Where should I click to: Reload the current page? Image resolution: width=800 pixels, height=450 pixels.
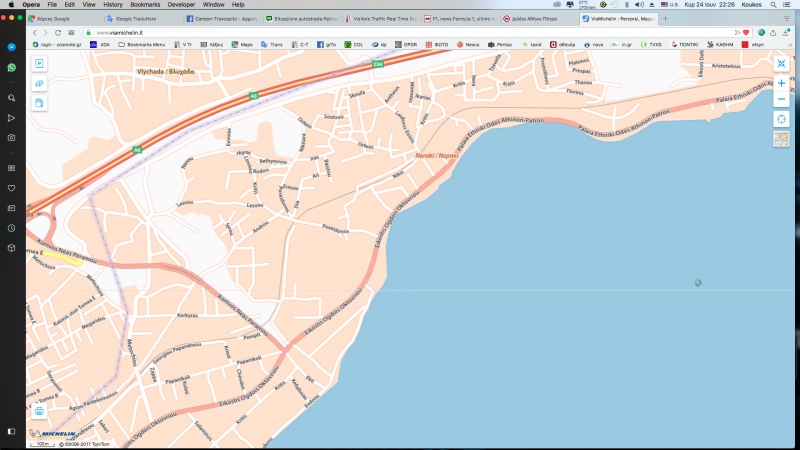[58, 32]
